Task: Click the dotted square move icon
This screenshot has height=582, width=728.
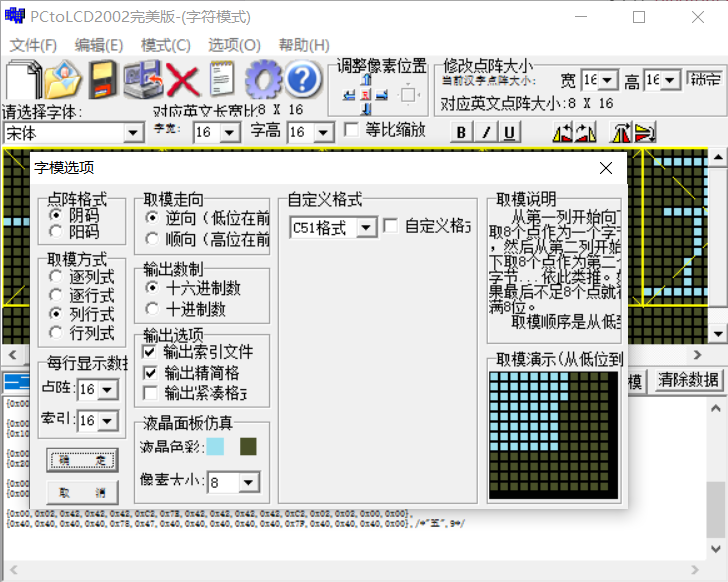Action: click(x=408, y=95)
